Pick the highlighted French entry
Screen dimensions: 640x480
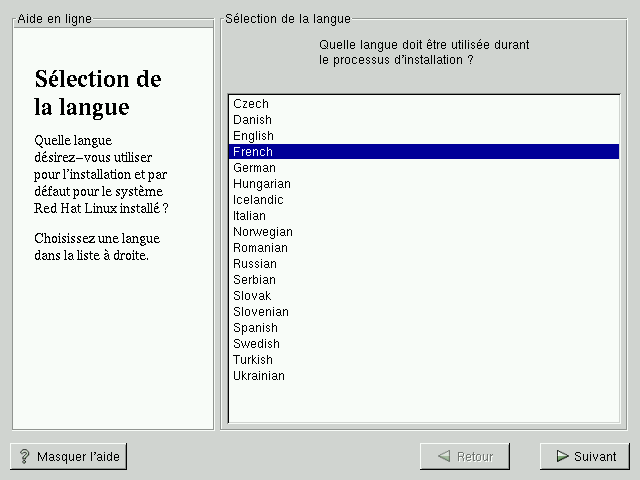(253, 152)
